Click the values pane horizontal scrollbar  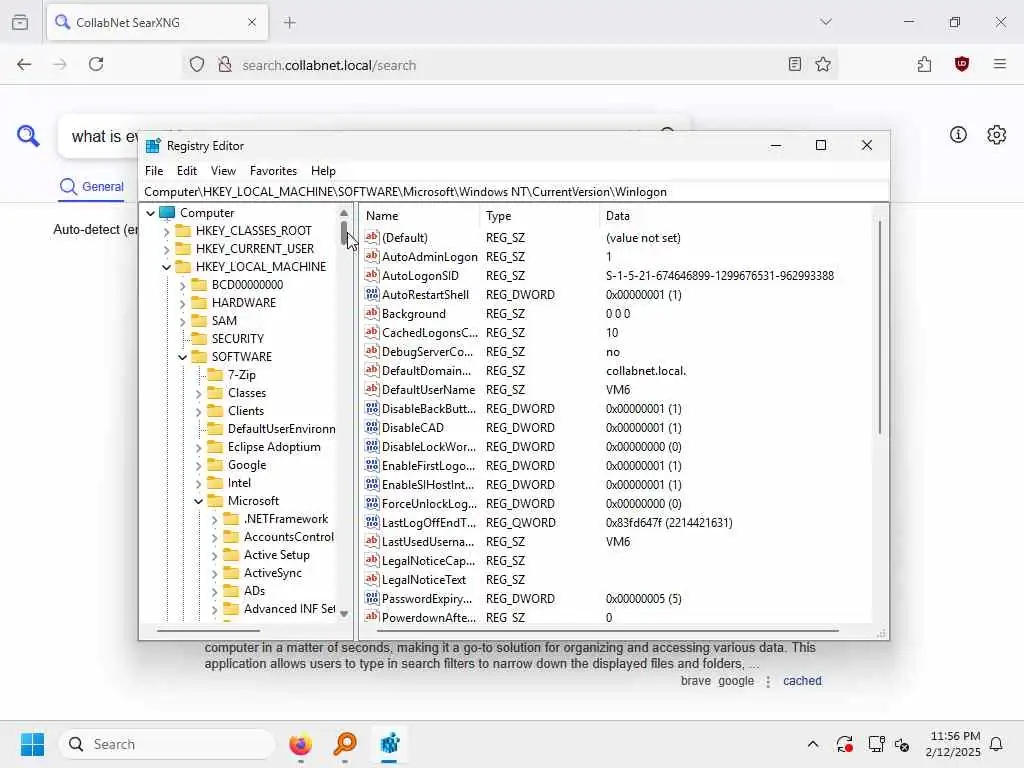(607, 631)
